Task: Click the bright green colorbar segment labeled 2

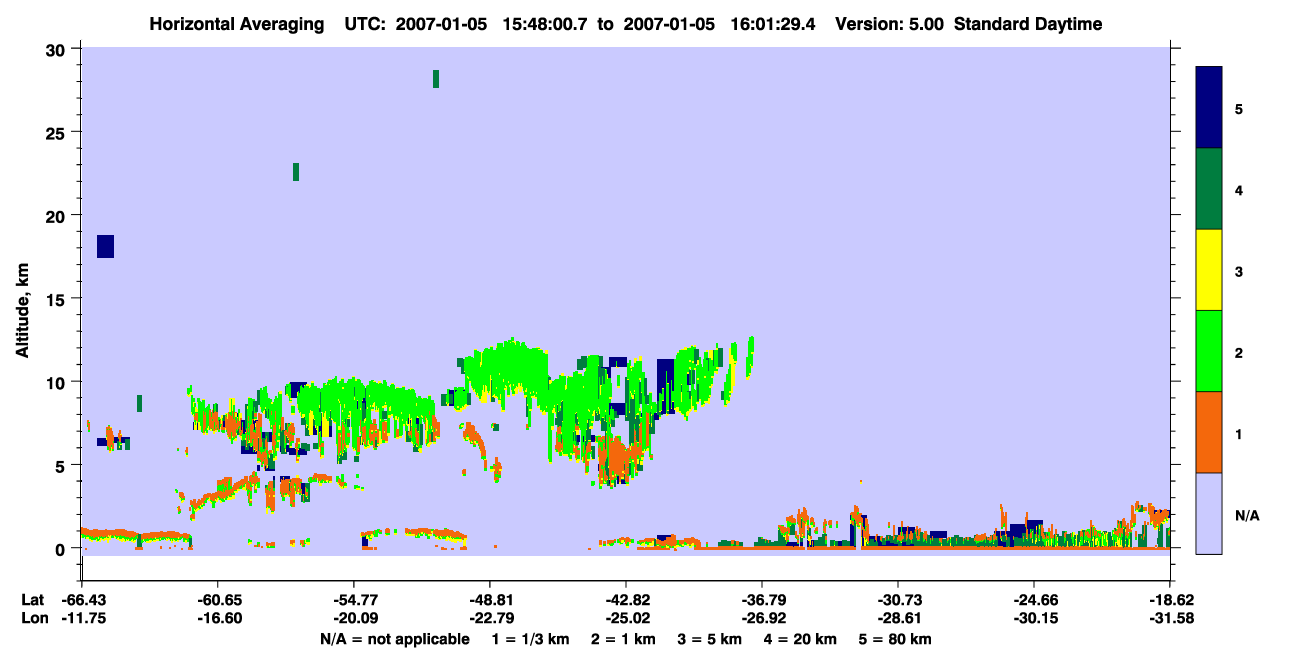Action: tap(1209, 351)
